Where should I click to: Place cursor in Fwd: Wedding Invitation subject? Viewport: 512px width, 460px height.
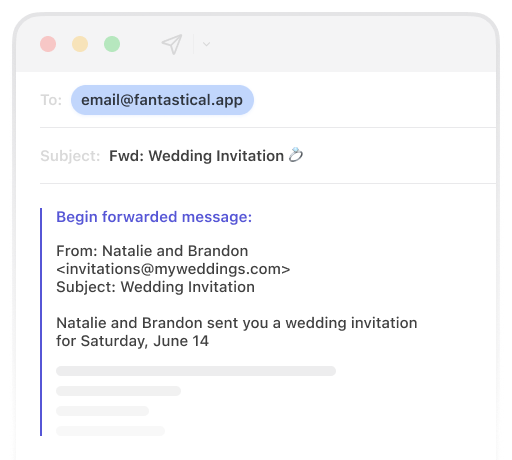click(196, 156)
